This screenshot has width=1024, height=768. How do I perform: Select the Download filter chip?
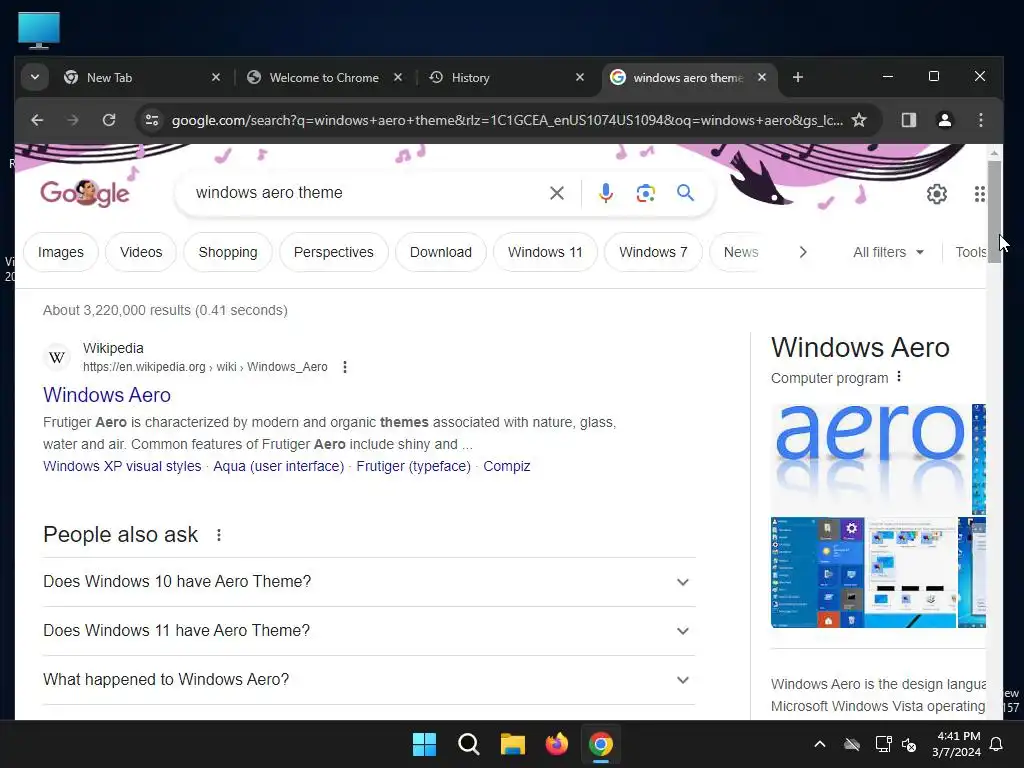pos(441,252)
